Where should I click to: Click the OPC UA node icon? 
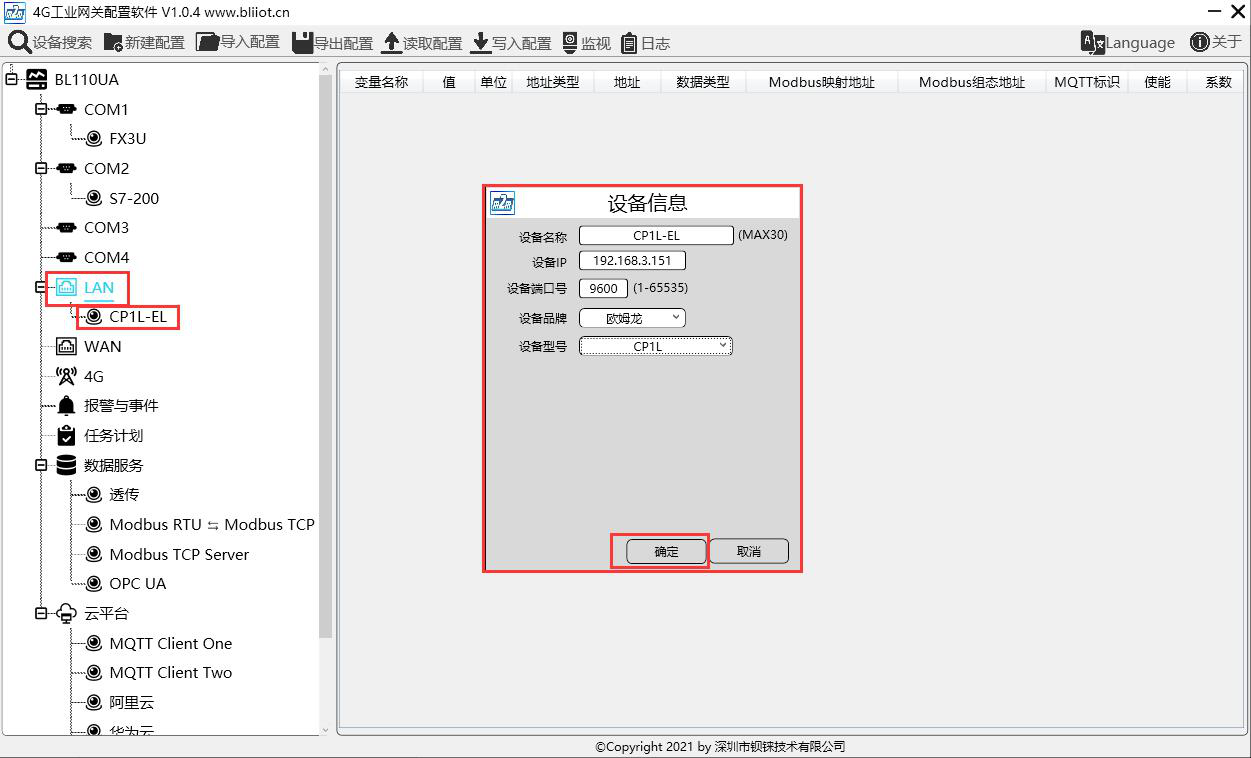coord(93,584)
